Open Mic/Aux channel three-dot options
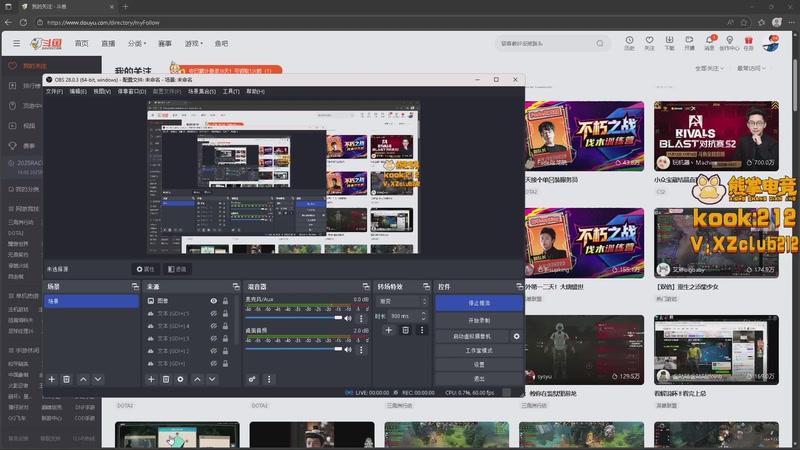Image resolution: width=800 pixels, height=450 pixels. tap(361, 318)
